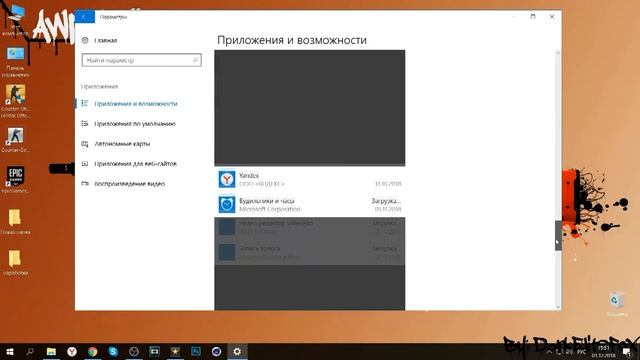Select the This PC desktop icon
Screen dimensions: 640x360
[x=16, y=20]
